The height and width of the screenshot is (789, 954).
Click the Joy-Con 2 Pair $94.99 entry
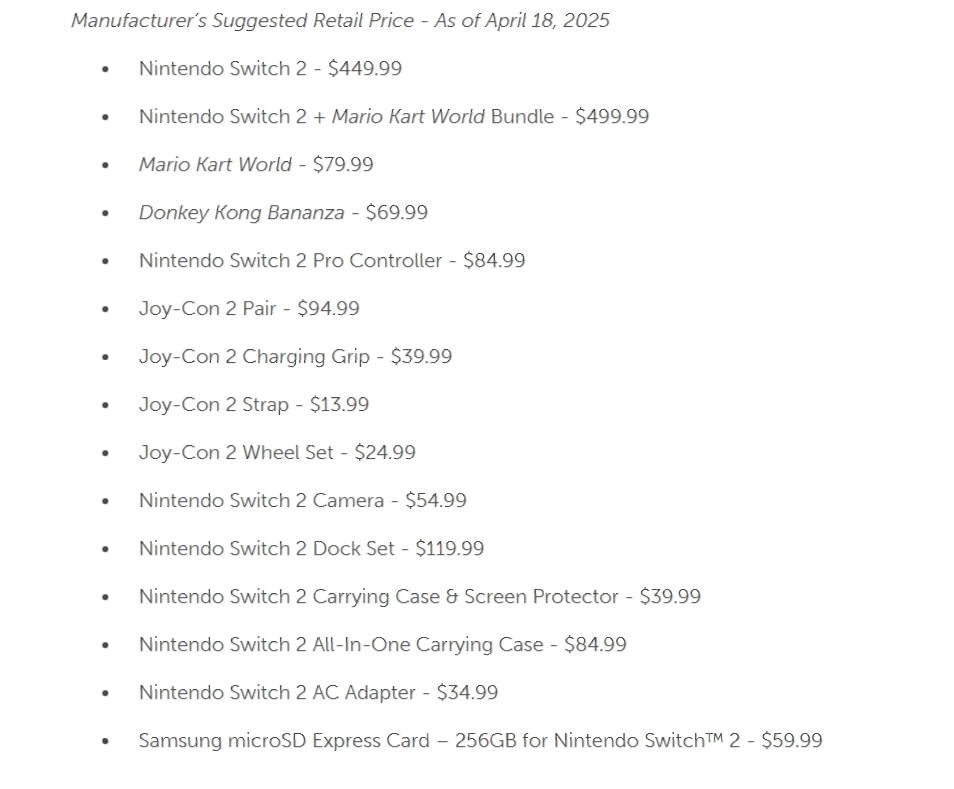click(x=249, y=308)
